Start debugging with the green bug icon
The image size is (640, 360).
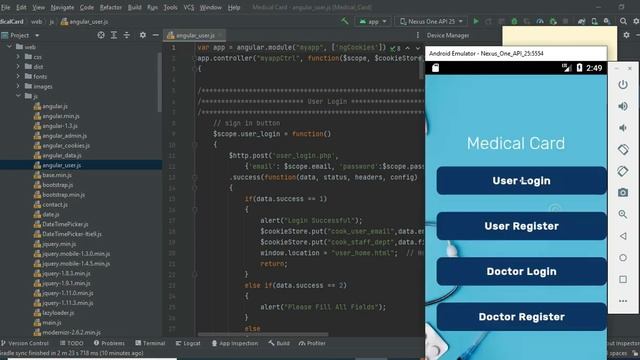pos(514,21)
